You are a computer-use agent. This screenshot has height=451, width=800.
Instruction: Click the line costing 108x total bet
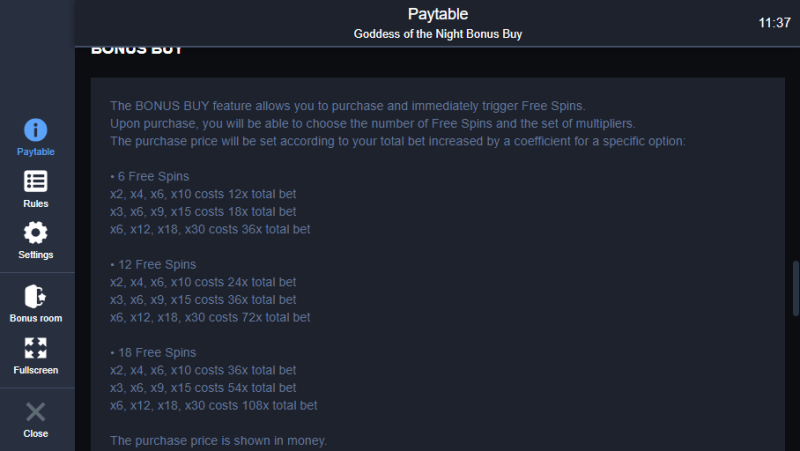point(214,406)
